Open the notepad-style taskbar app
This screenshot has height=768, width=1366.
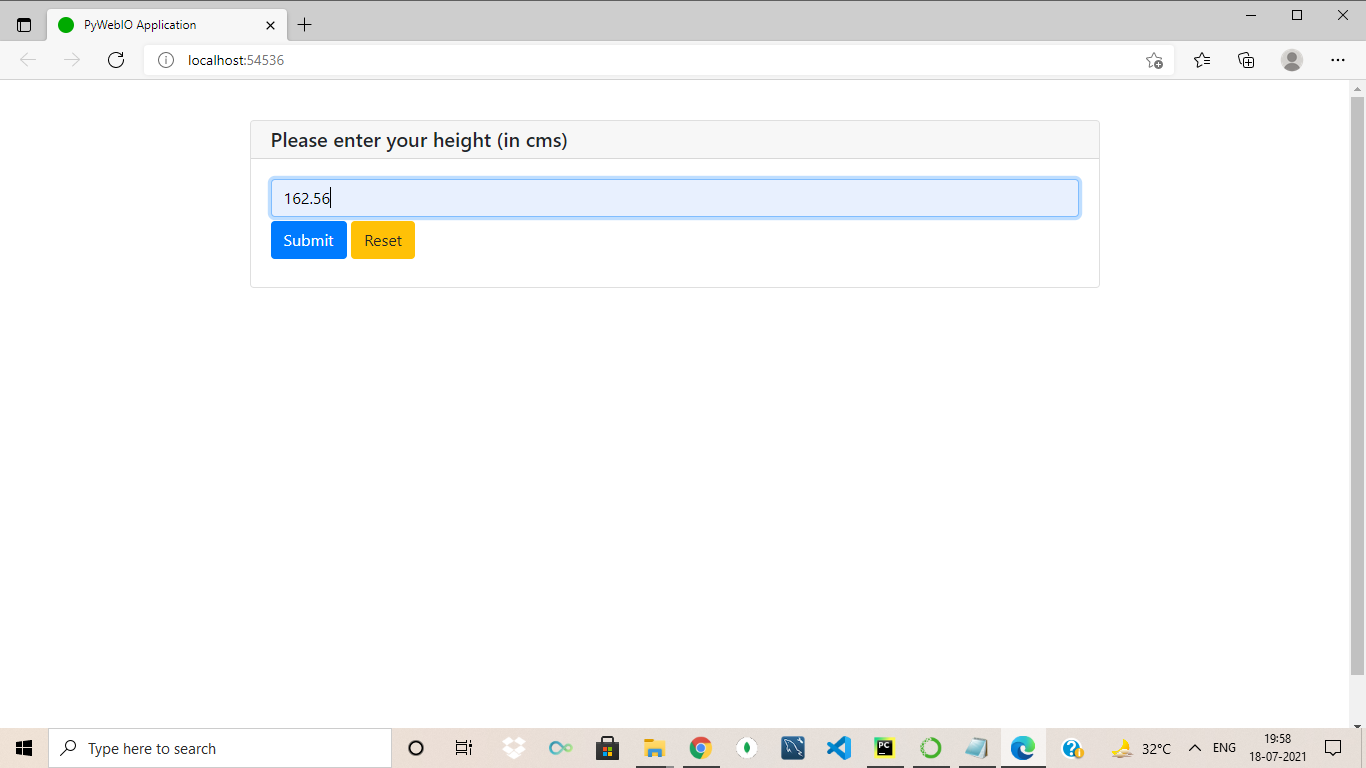pyautogui.click(x=977, y=748)
